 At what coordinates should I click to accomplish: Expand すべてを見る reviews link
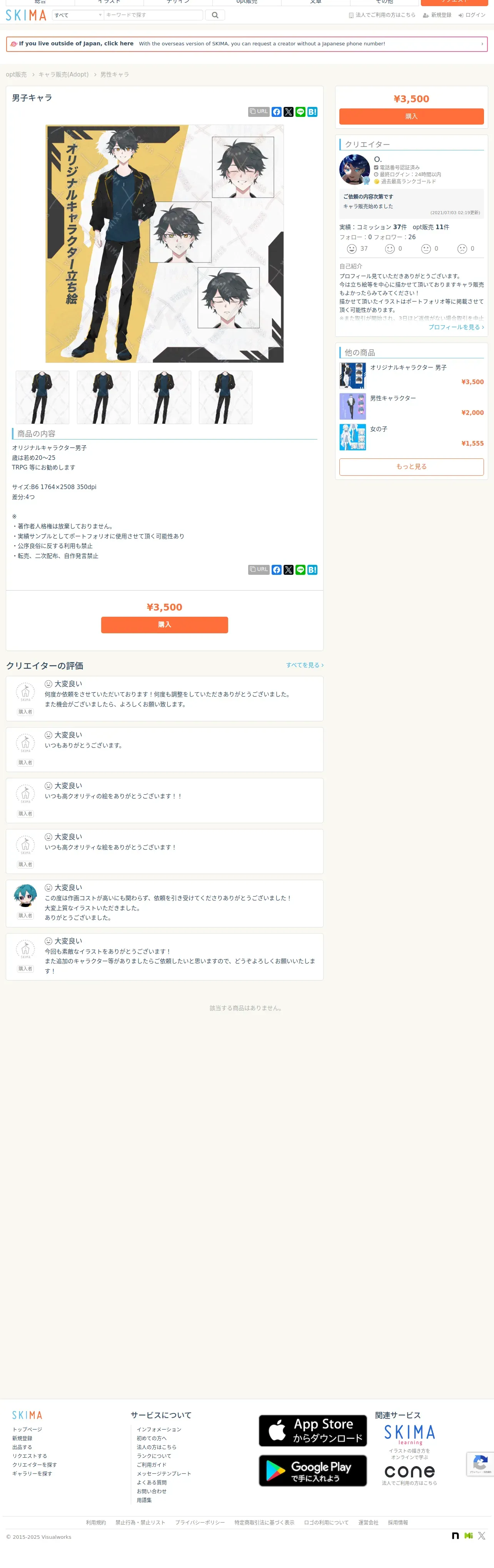(x=305, y=665)
